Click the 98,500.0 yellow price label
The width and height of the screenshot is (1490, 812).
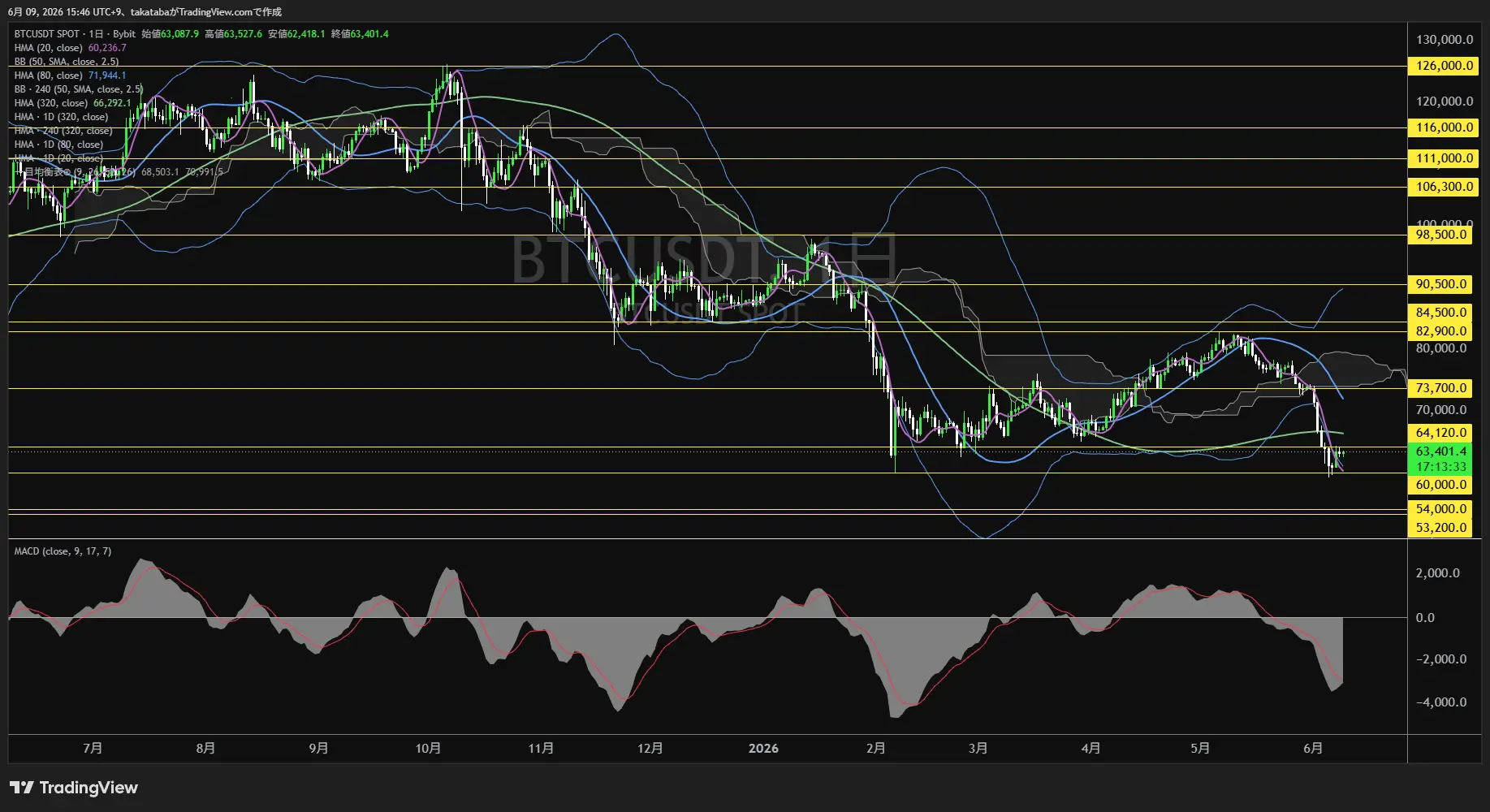pos(1441,235)
